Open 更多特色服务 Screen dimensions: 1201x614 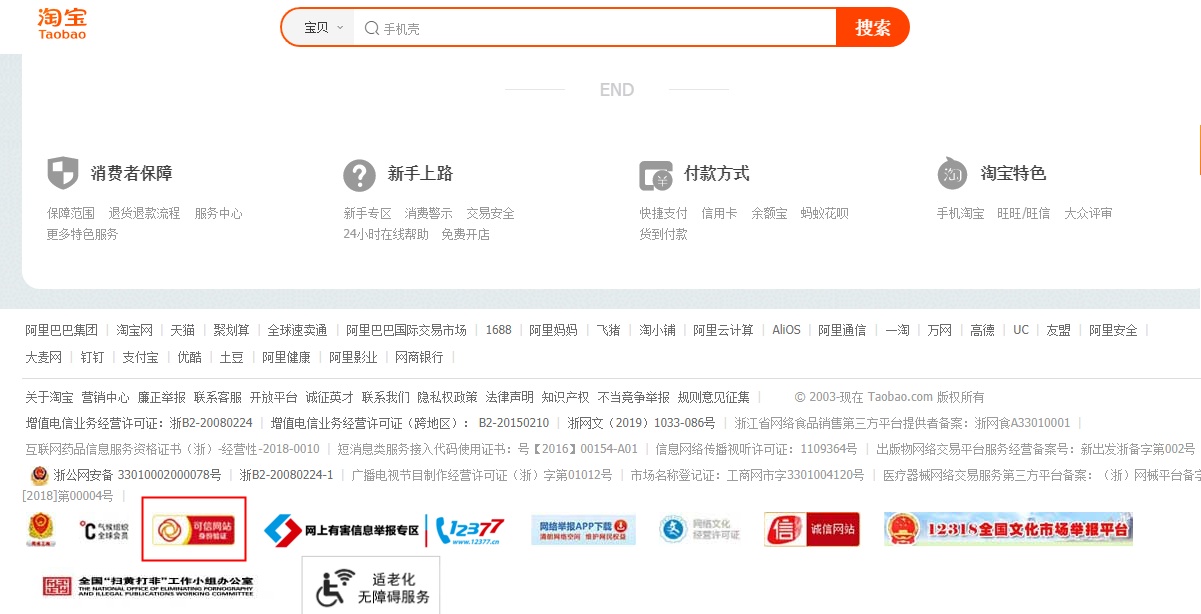coord(83,234)
